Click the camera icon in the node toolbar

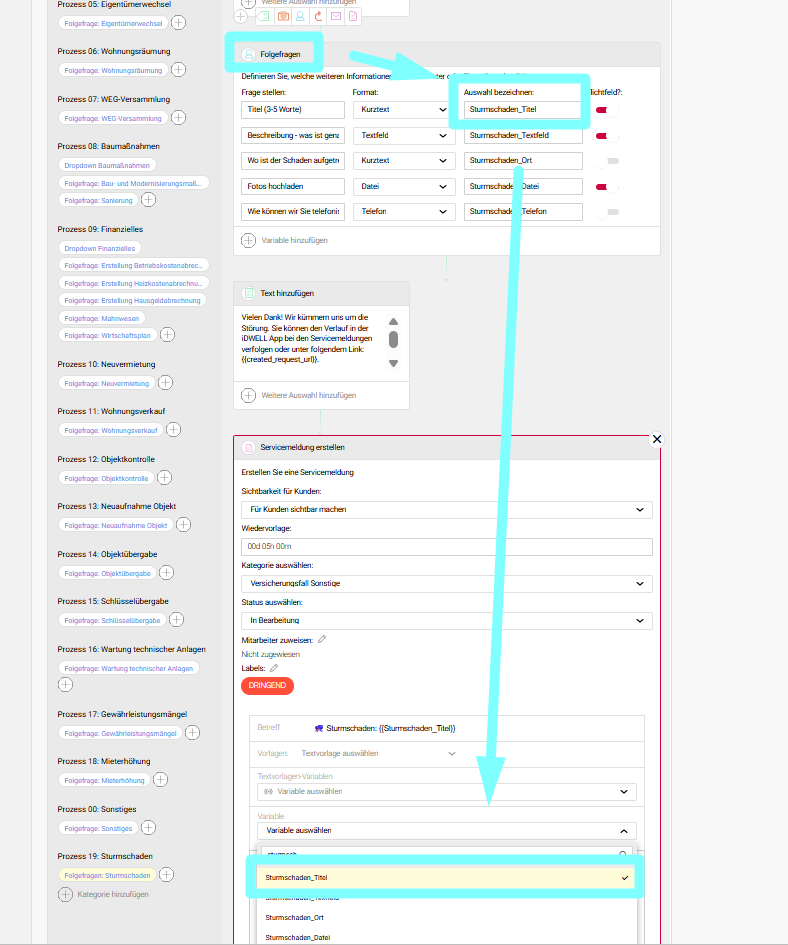coord(283,16)
